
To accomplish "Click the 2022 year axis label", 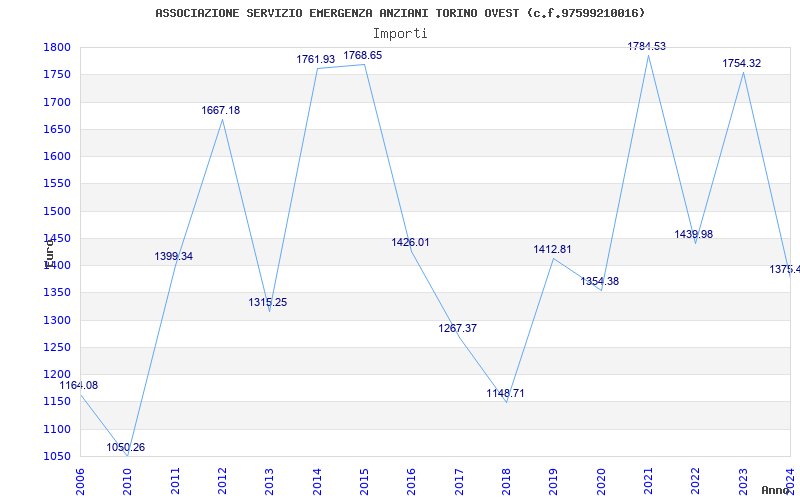I will [695, 482].
